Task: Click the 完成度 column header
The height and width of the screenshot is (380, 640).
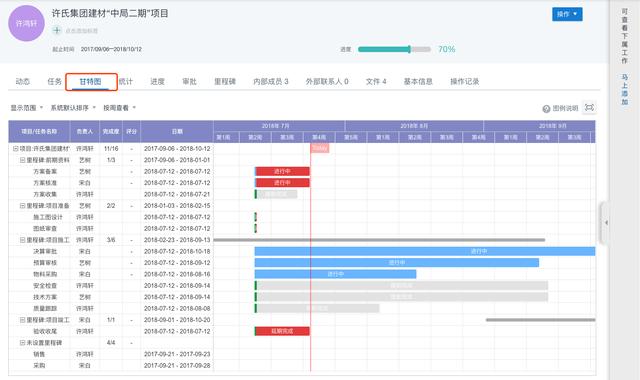Action: (x=111, y=131)
